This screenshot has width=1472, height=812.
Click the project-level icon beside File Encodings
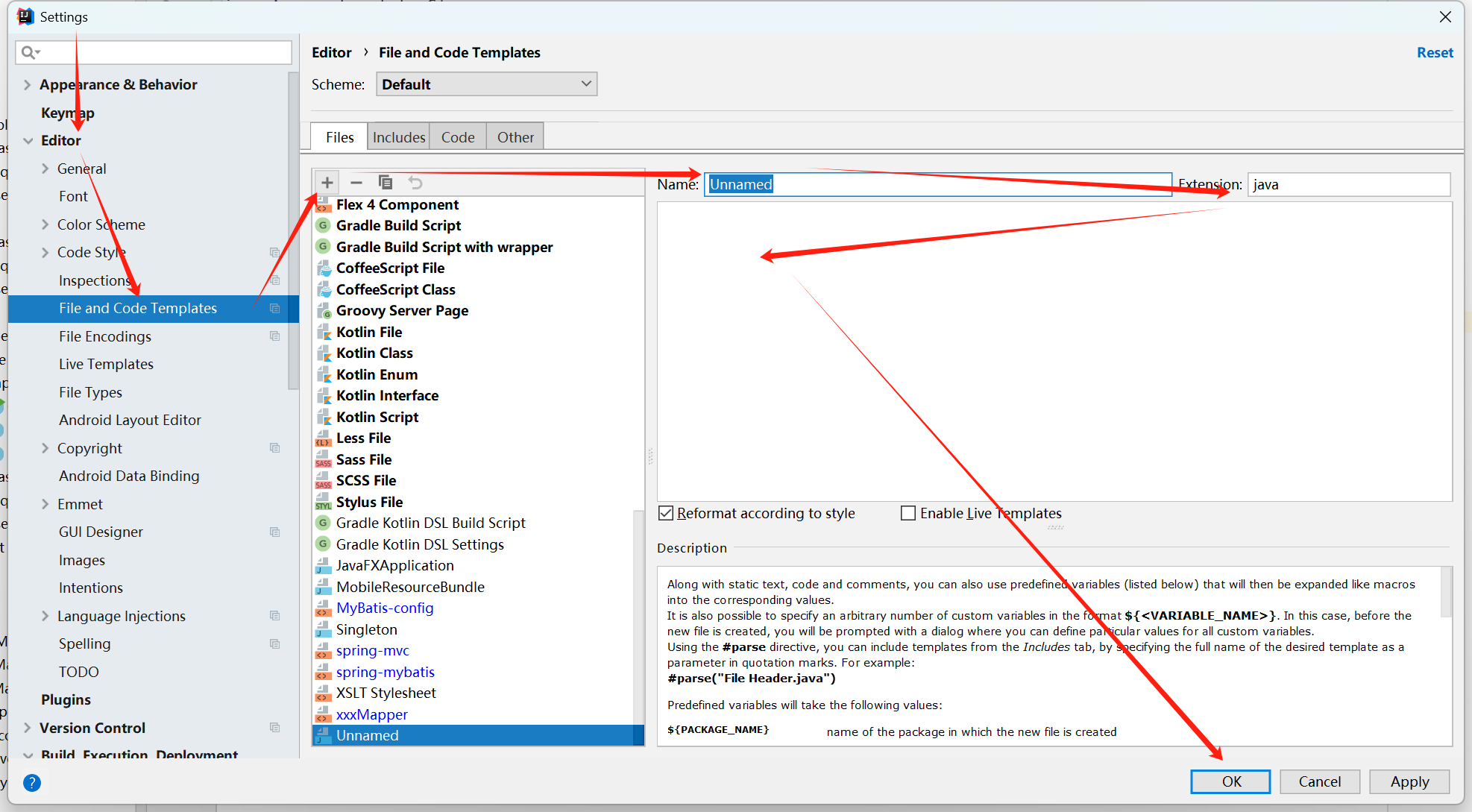point(274,336)
